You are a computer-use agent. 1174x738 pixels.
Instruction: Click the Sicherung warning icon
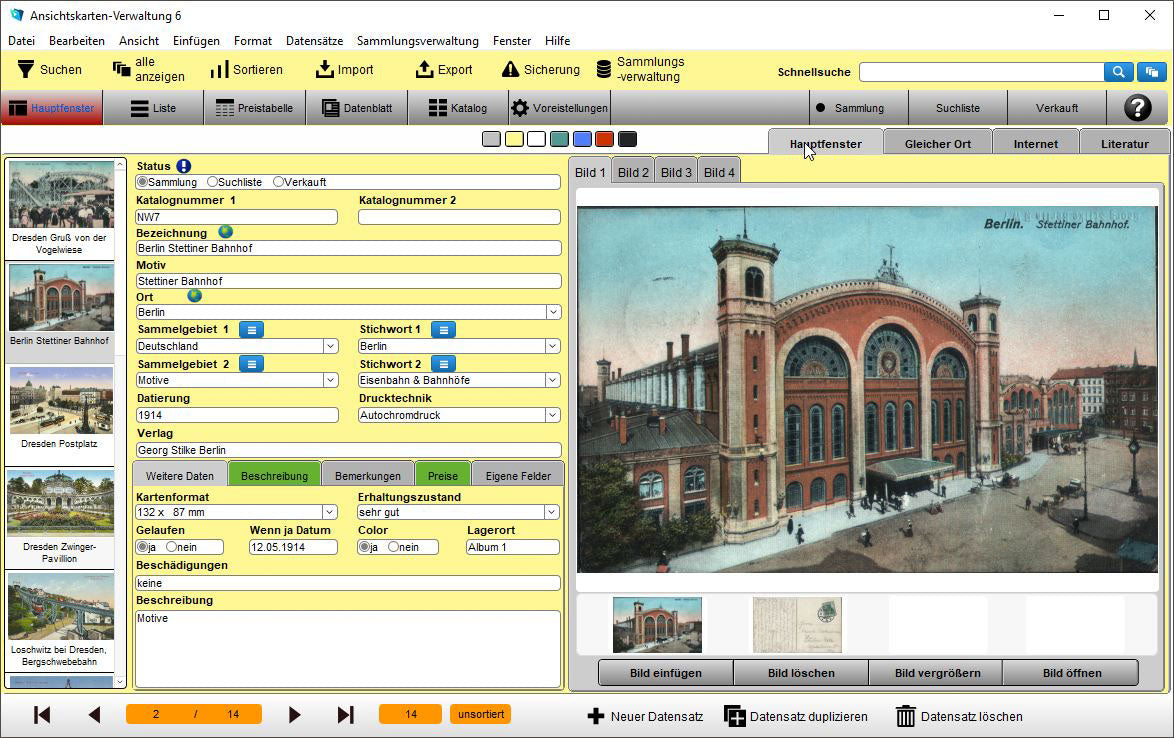[x=510, y=70]
